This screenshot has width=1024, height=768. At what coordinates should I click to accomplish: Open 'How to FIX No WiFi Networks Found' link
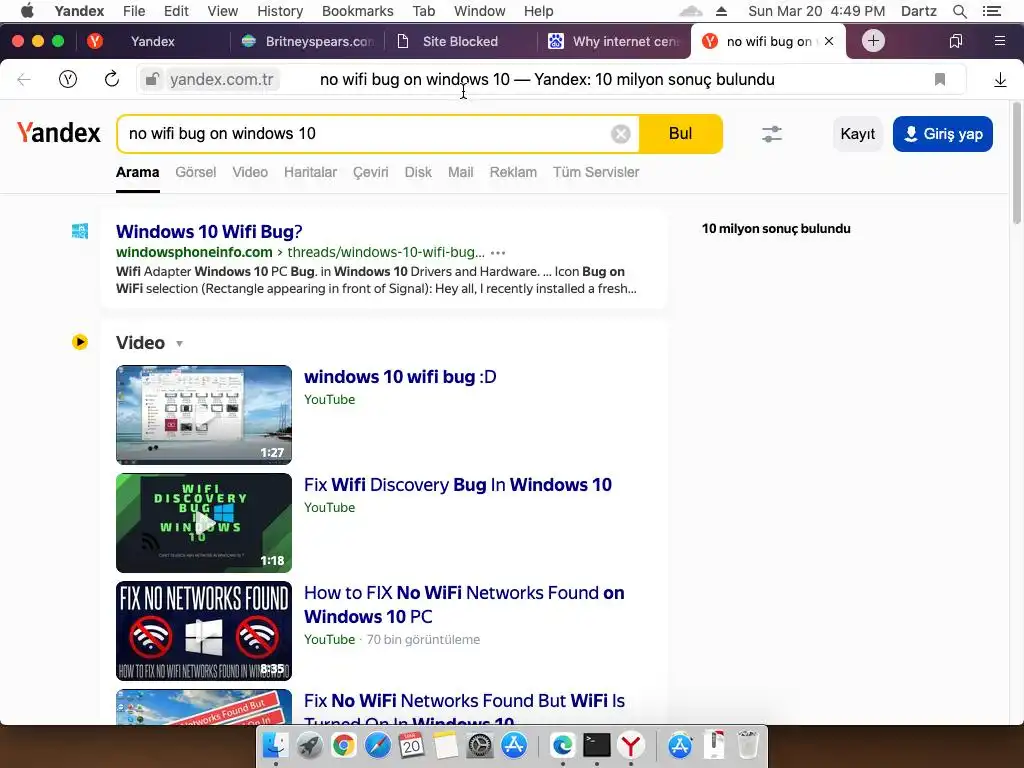[x=464, y=605]
